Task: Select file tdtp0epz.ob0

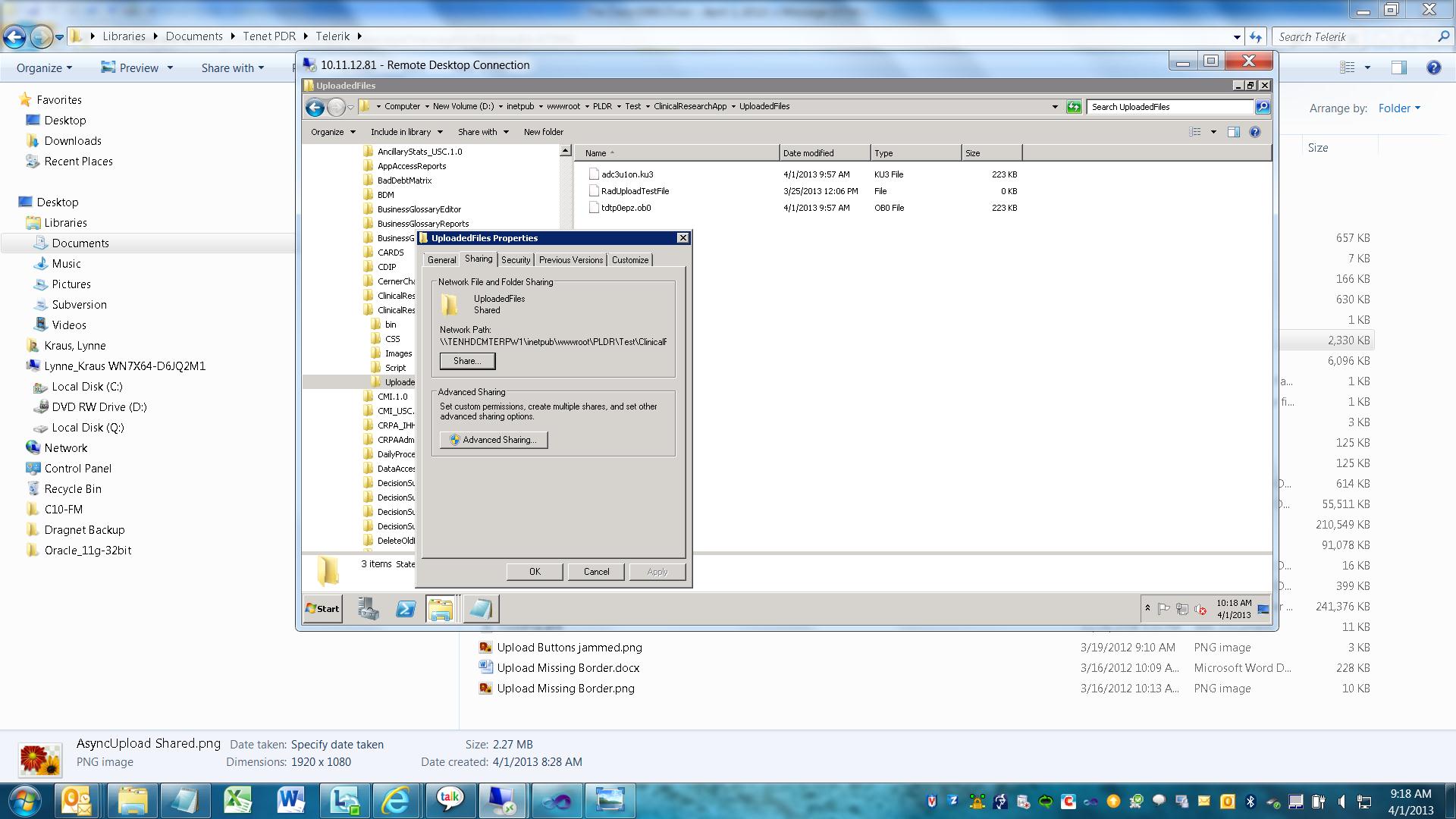Action: [626, 208]
